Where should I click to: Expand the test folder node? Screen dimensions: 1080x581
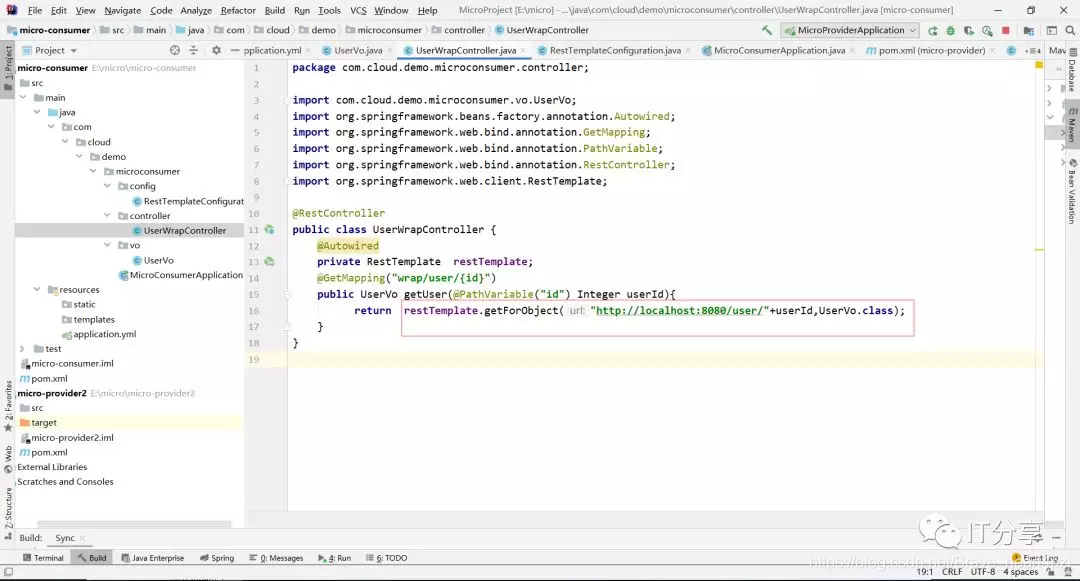tap(22, 349)
